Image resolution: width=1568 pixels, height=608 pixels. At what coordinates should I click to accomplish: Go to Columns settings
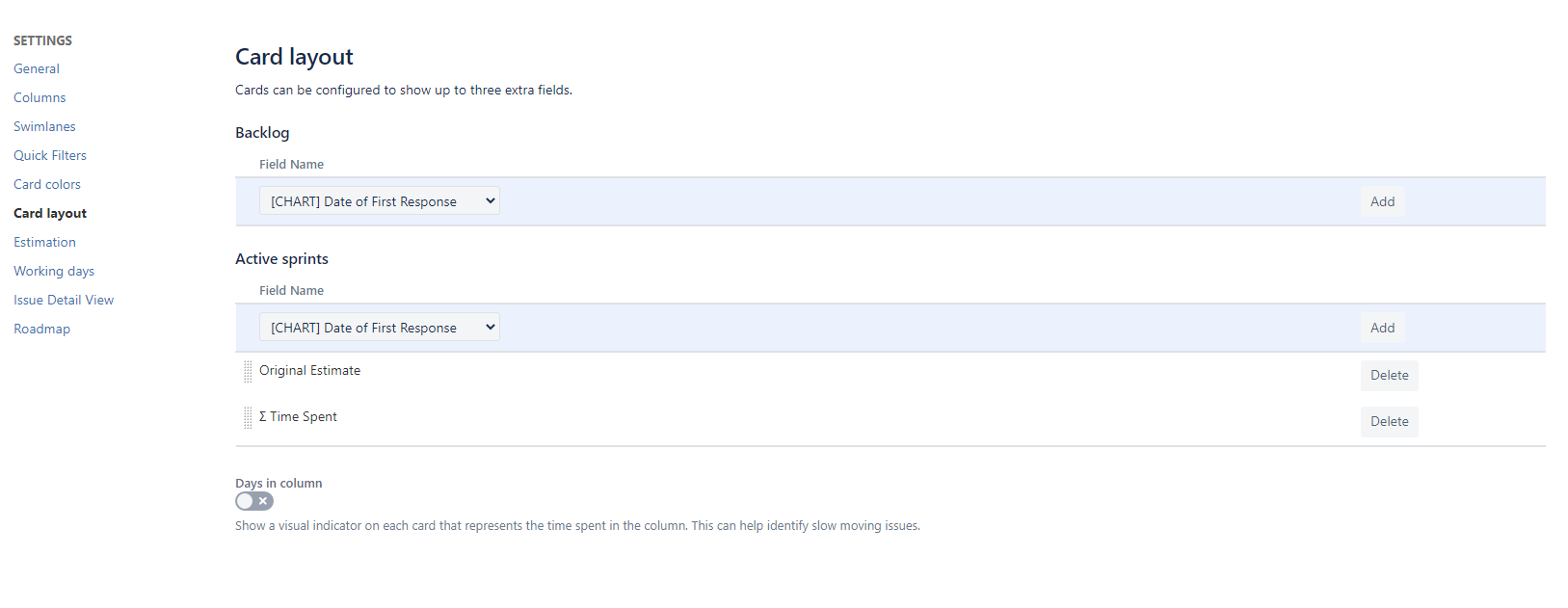coord(40,97)
